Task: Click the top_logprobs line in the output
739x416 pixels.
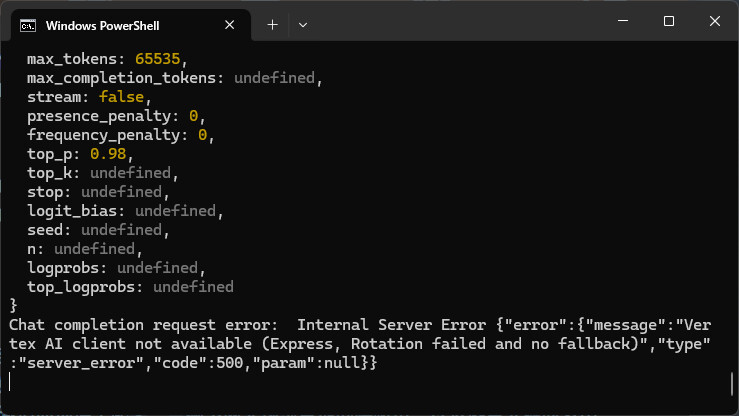Action: click(x=130, y=287)
